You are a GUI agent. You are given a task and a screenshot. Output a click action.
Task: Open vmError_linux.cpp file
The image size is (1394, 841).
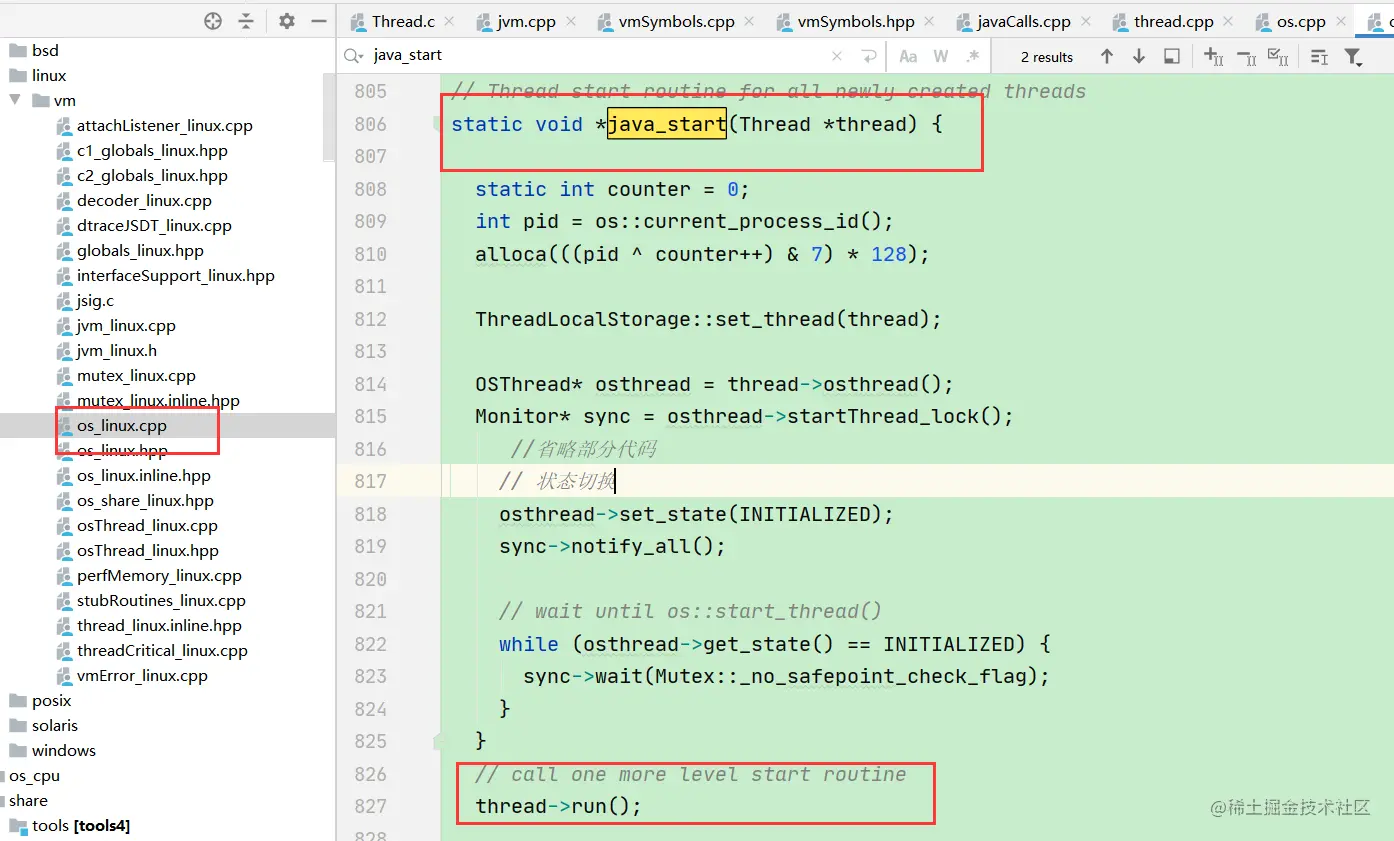pos(142,675)
